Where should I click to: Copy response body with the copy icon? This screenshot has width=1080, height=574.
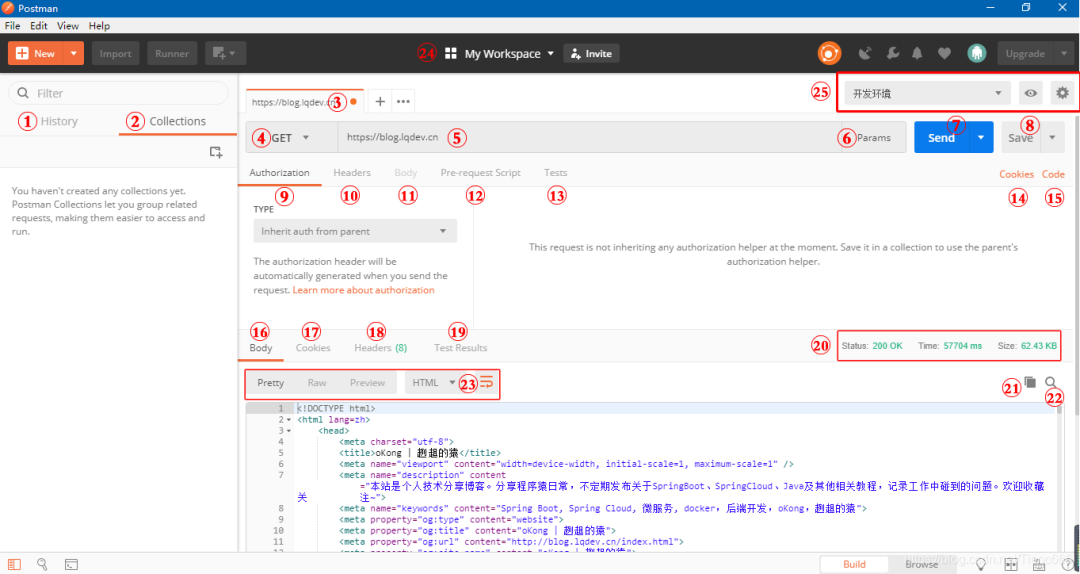[1030, 382]
